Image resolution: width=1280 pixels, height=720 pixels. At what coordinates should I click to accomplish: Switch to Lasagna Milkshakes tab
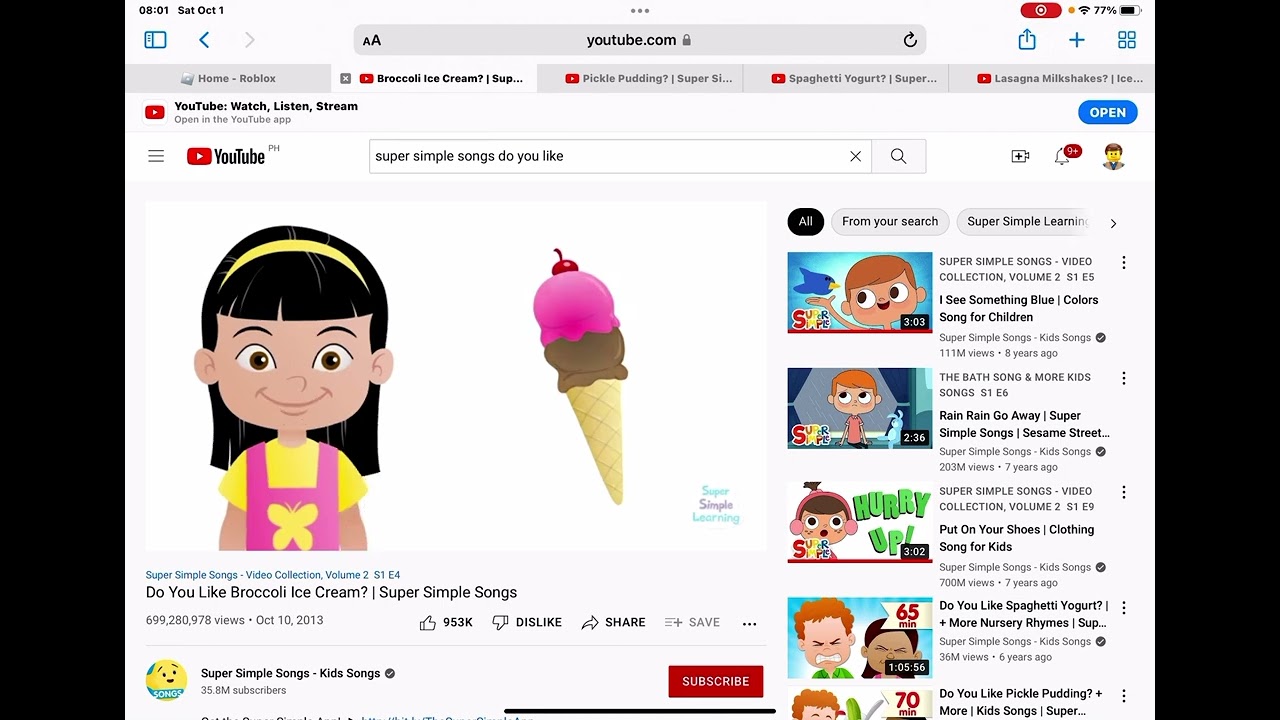1052,78
